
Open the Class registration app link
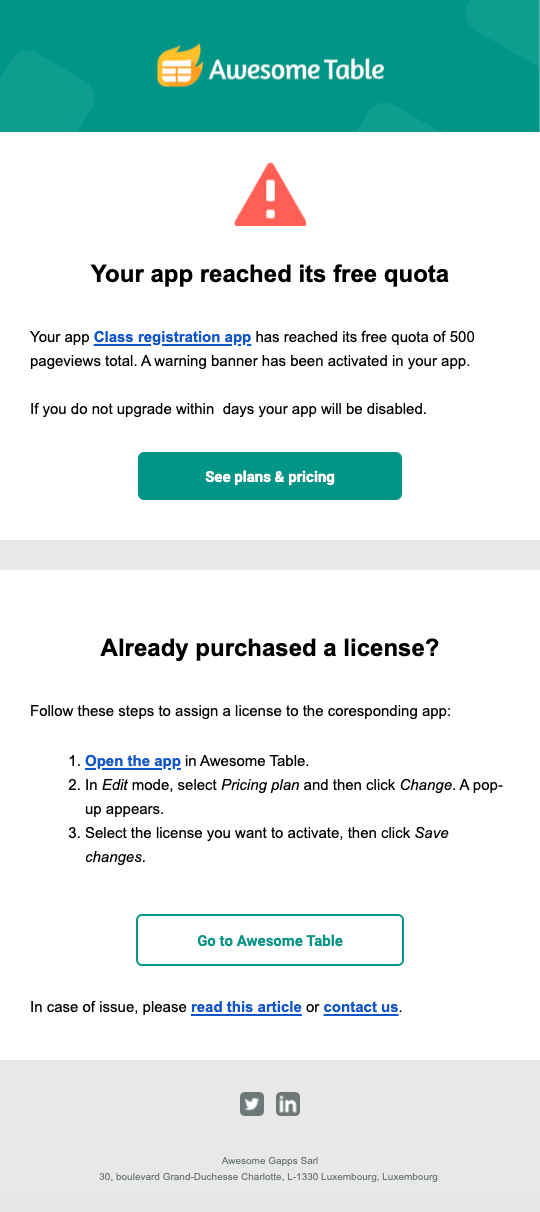(x=172, y=337)
